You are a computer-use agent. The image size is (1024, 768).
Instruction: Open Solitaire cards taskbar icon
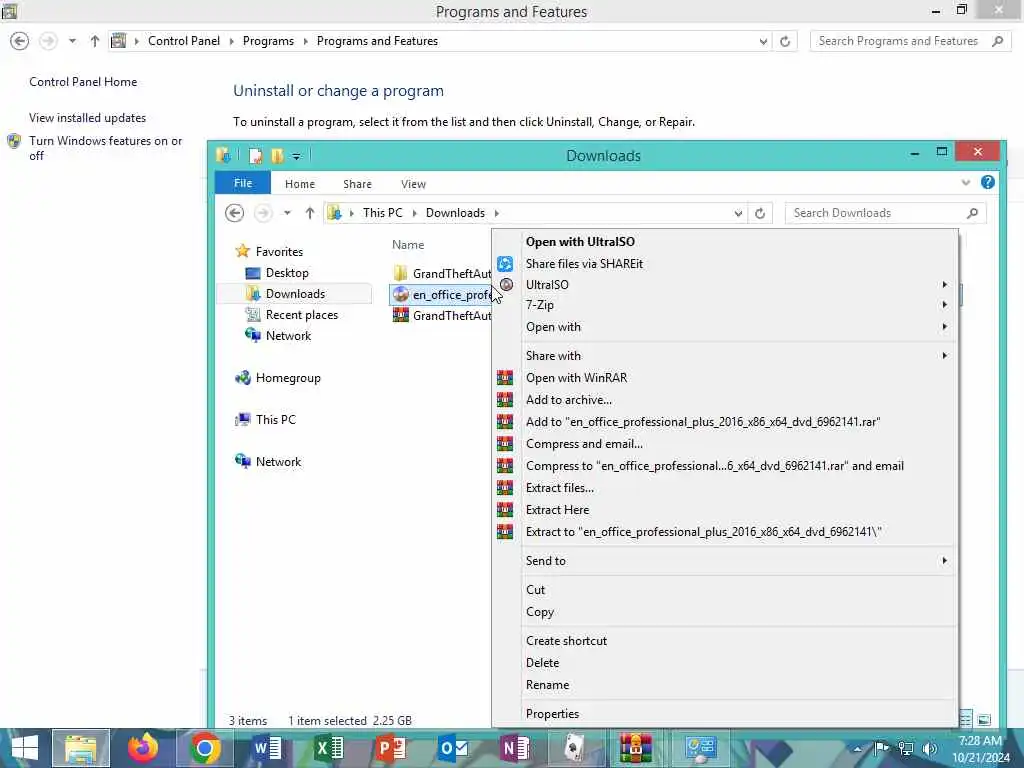pos(575,748)
